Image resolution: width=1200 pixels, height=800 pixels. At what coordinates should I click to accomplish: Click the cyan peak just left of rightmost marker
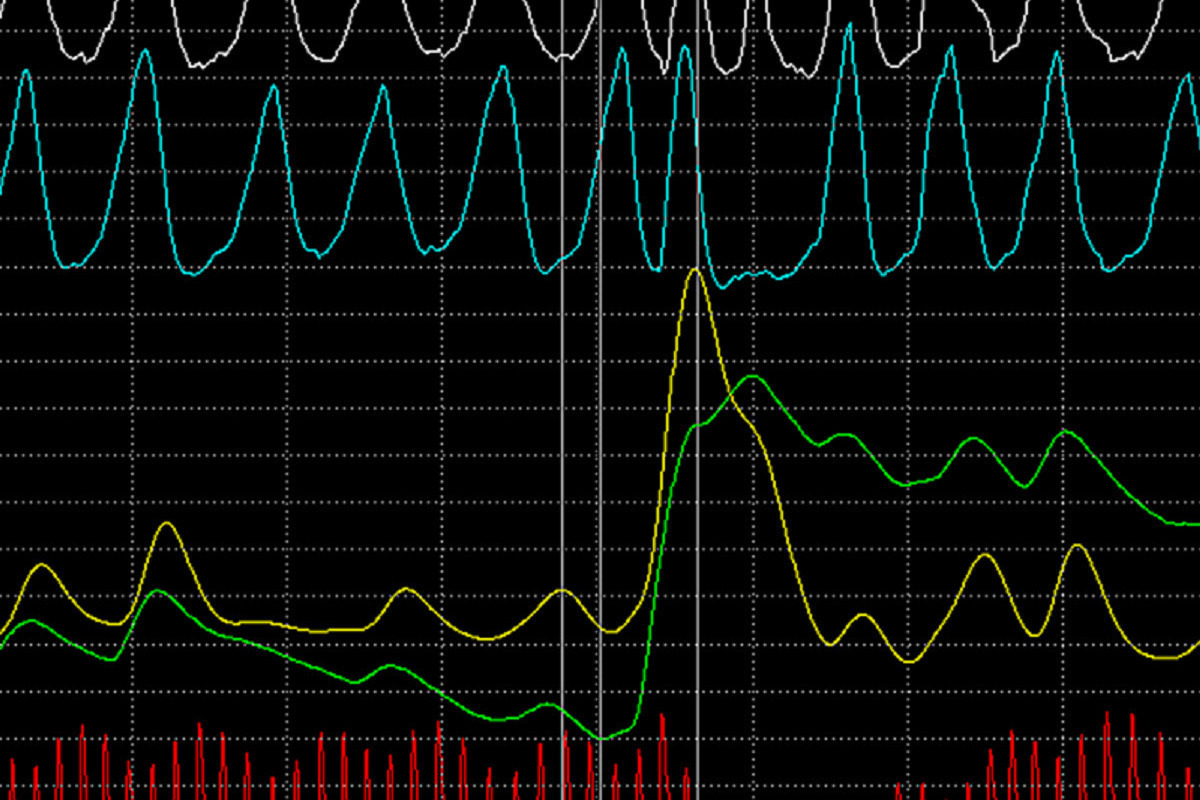685,48
